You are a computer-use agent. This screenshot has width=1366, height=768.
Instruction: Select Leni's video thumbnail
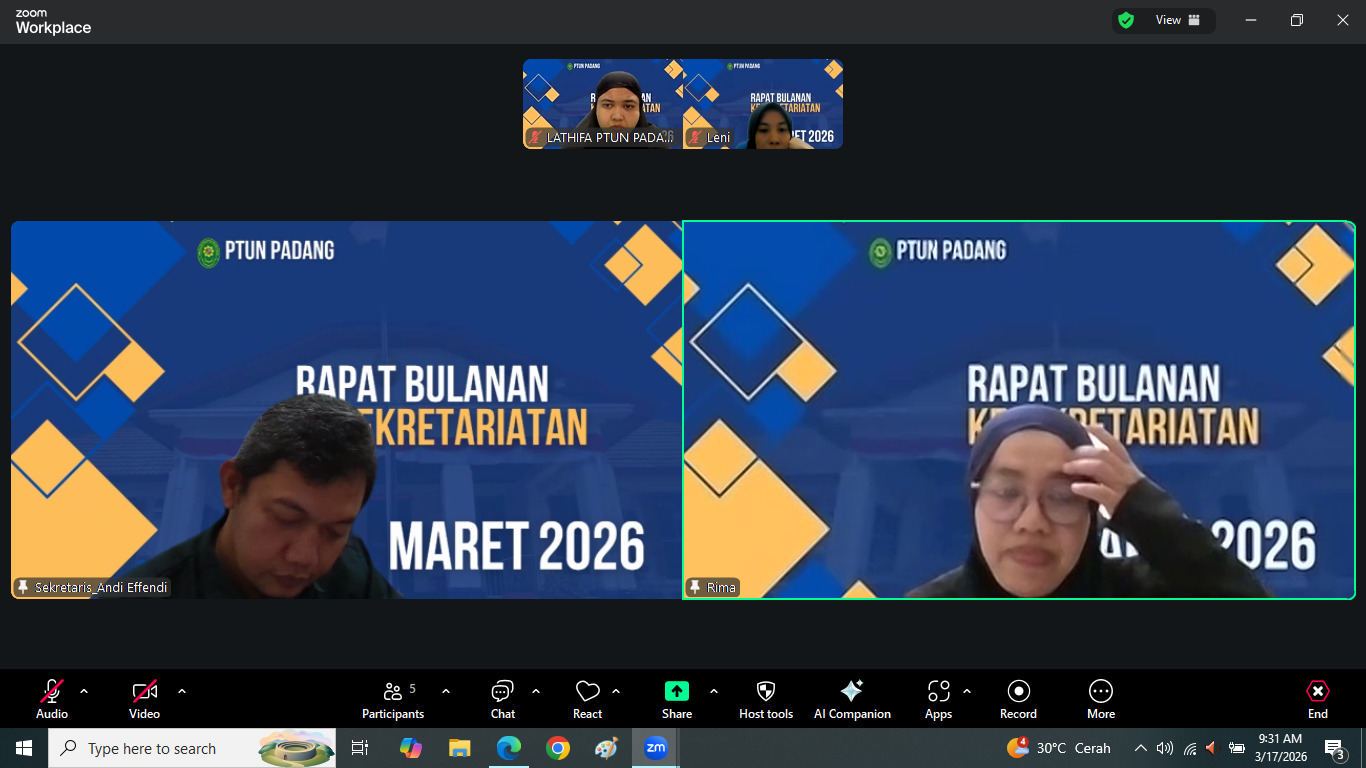coord(763,104)
